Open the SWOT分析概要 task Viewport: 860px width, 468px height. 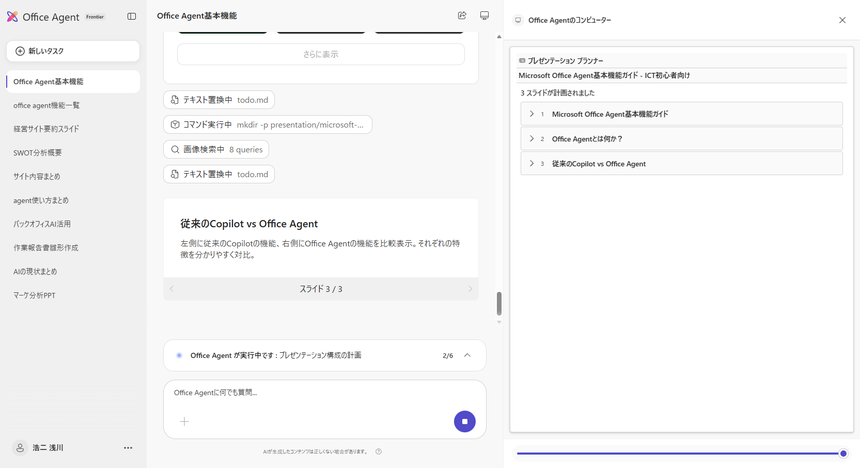(37, 153)
